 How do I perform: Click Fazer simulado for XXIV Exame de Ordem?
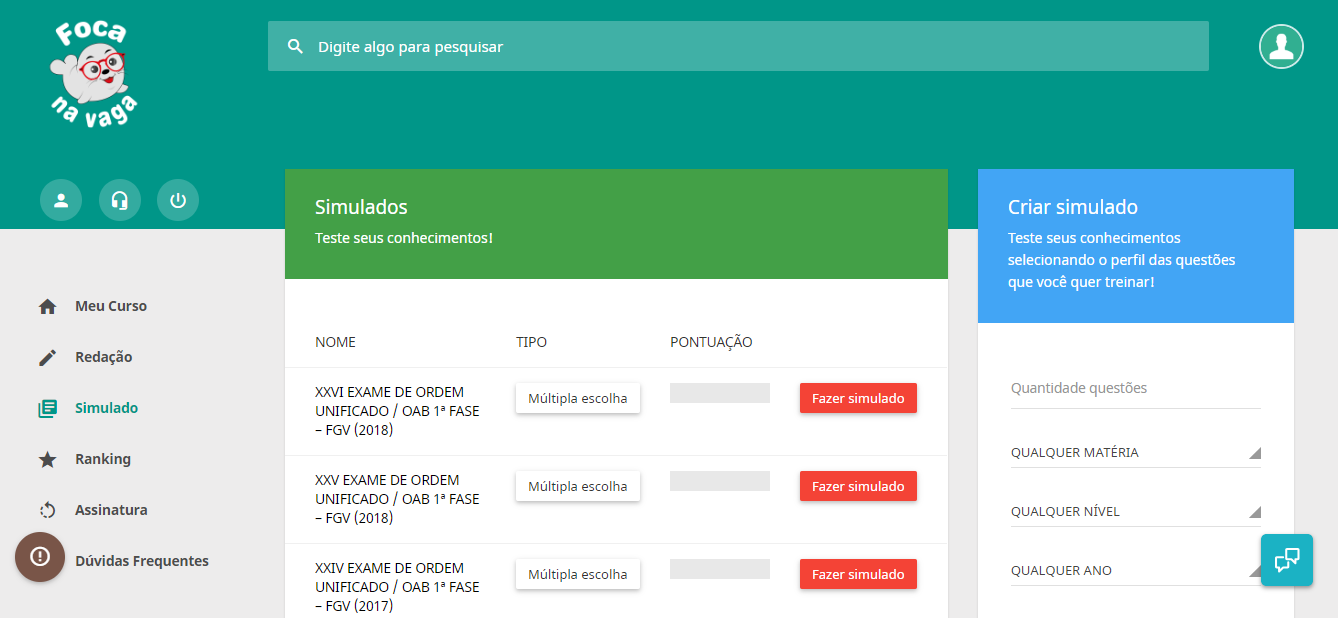coord(858,573)
